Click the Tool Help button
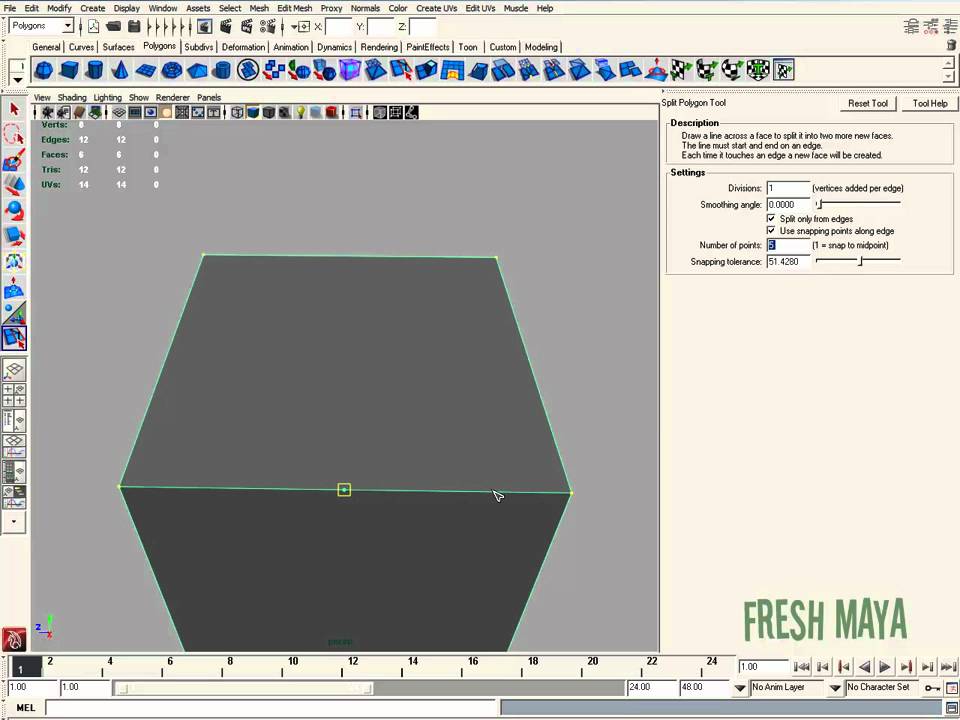960x720 pixels. pyautogui.click(x=929, y=103)
